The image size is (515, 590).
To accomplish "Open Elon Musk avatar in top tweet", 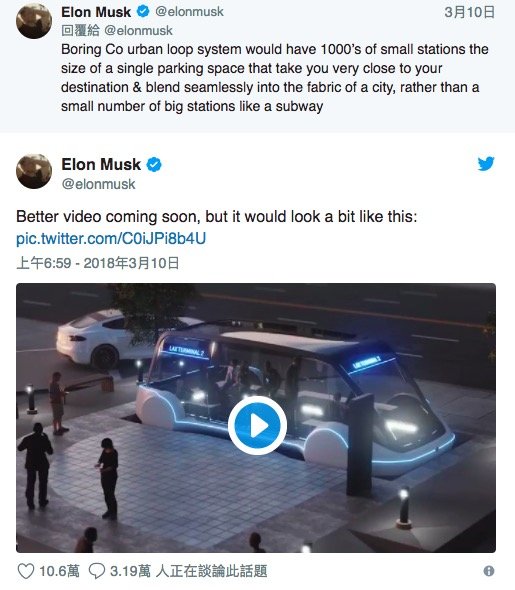I will (34, 21).
